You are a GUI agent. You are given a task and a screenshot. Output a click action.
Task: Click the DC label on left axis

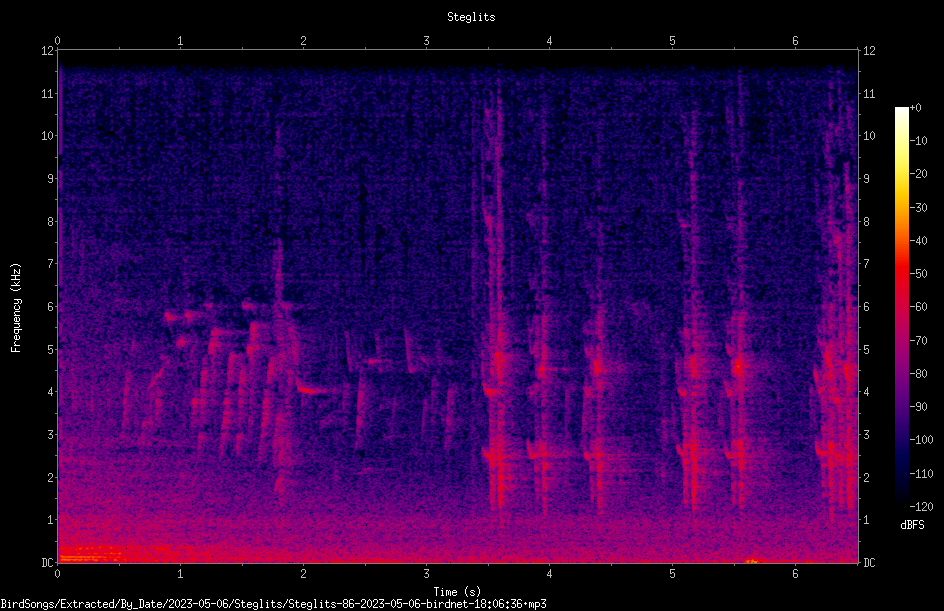tap(48, 562)
